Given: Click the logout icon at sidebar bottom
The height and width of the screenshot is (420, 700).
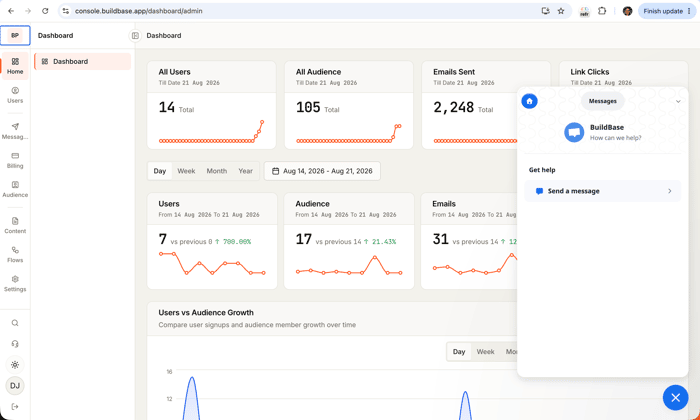Looking at the screenshot, I should (15, 407).
